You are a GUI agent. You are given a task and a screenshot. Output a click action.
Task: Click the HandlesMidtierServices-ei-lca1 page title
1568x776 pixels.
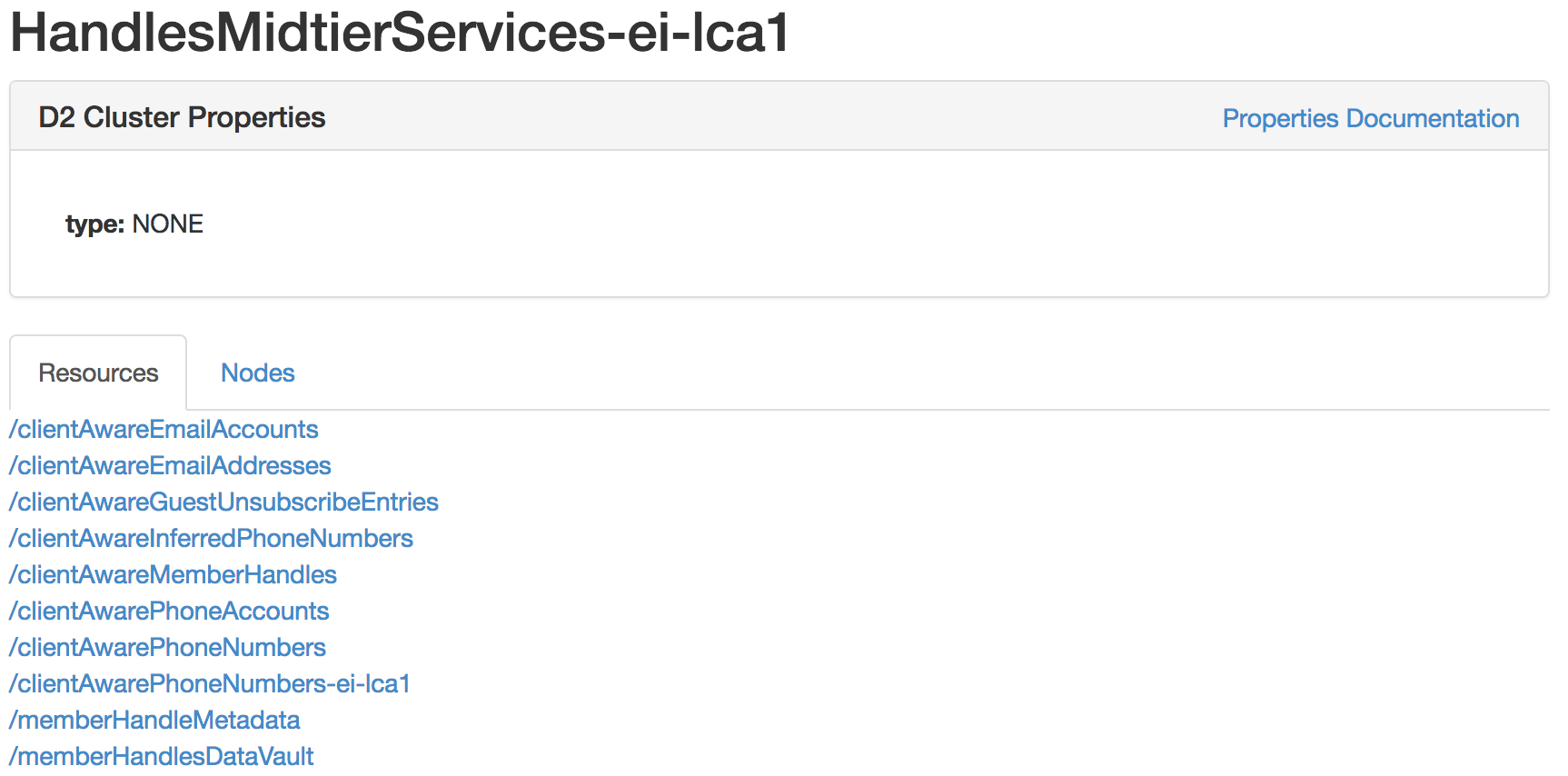point(400,33)
